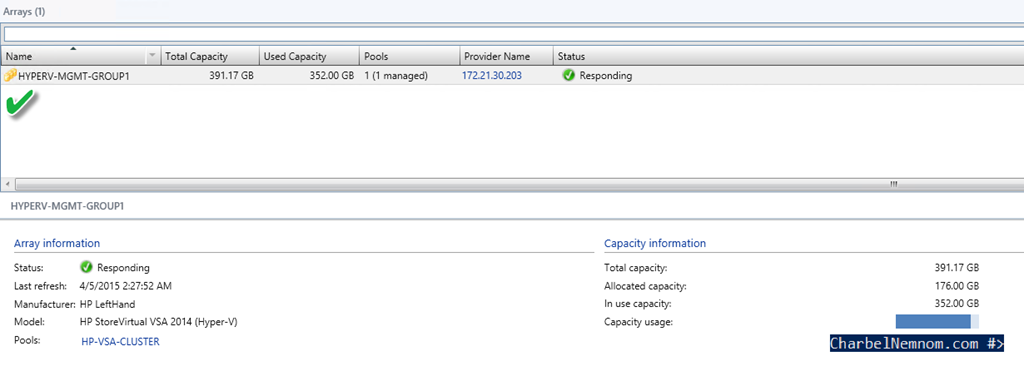The image size is (1024, 366).
Task: Click the 352.00 GB used capacity cell
Action: coord(331,76)
